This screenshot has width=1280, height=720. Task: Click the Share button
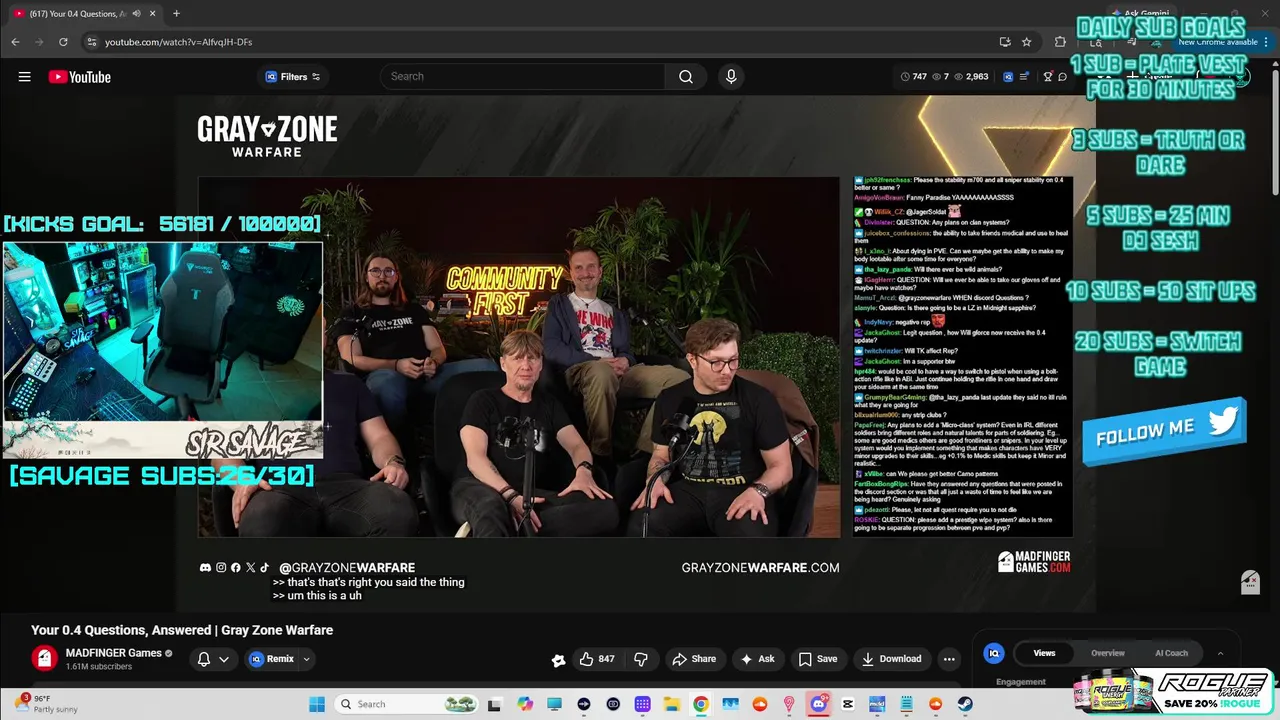694,659
